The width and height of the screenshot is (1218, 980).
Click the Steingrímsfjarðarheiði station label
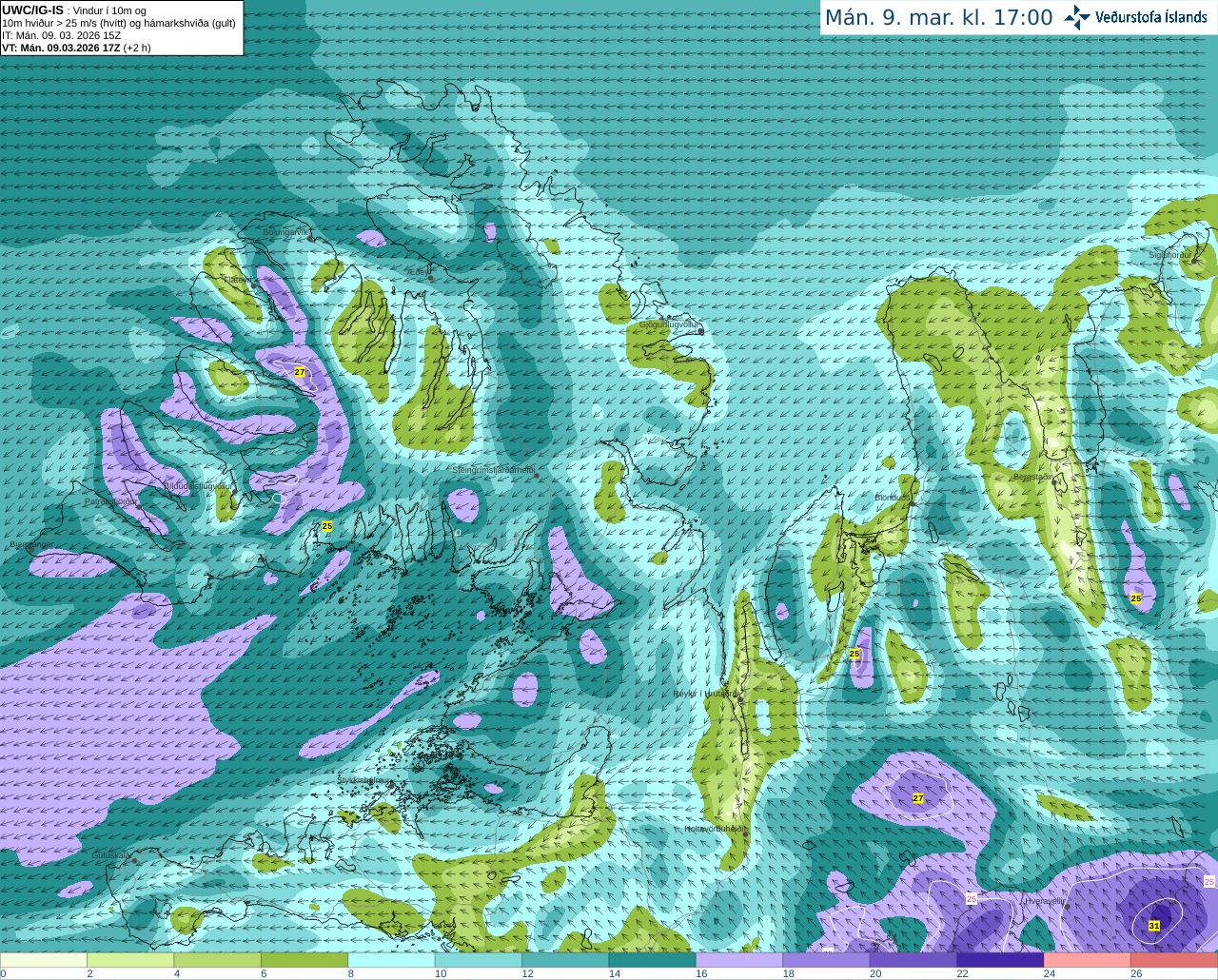(493, 470)
